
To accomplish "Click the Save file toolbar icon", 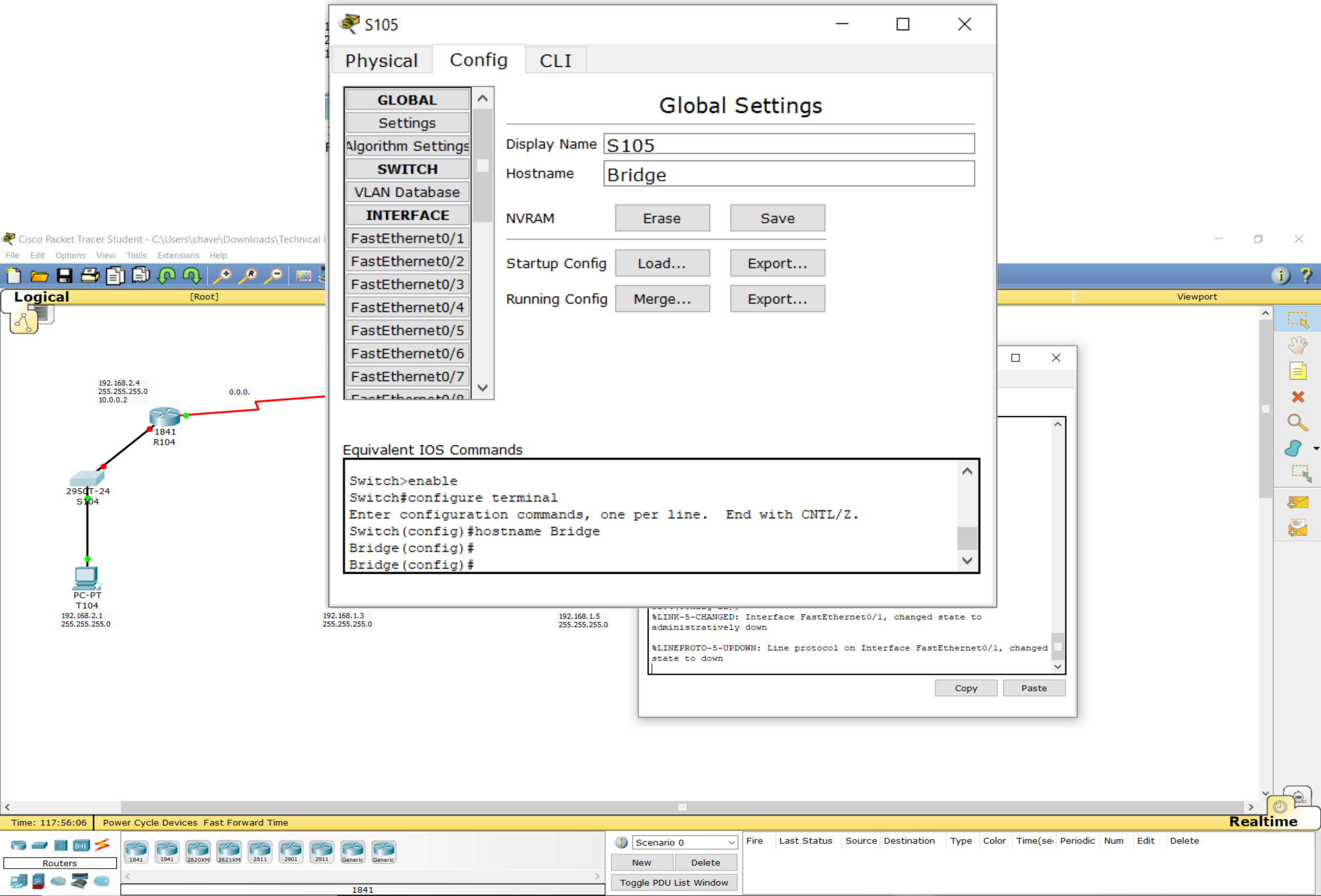I will [x=64, y=276].
